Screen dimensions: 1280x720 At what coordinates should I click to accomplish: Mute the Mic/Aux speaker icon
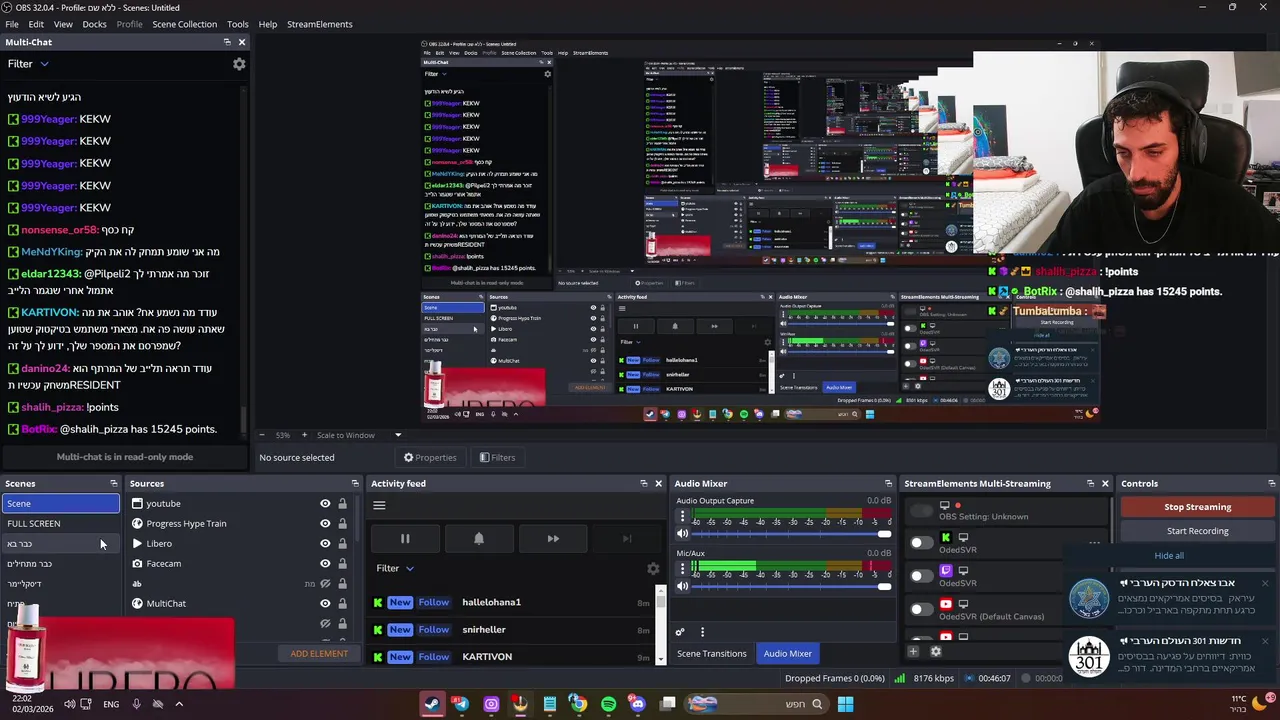pos(683,586)
